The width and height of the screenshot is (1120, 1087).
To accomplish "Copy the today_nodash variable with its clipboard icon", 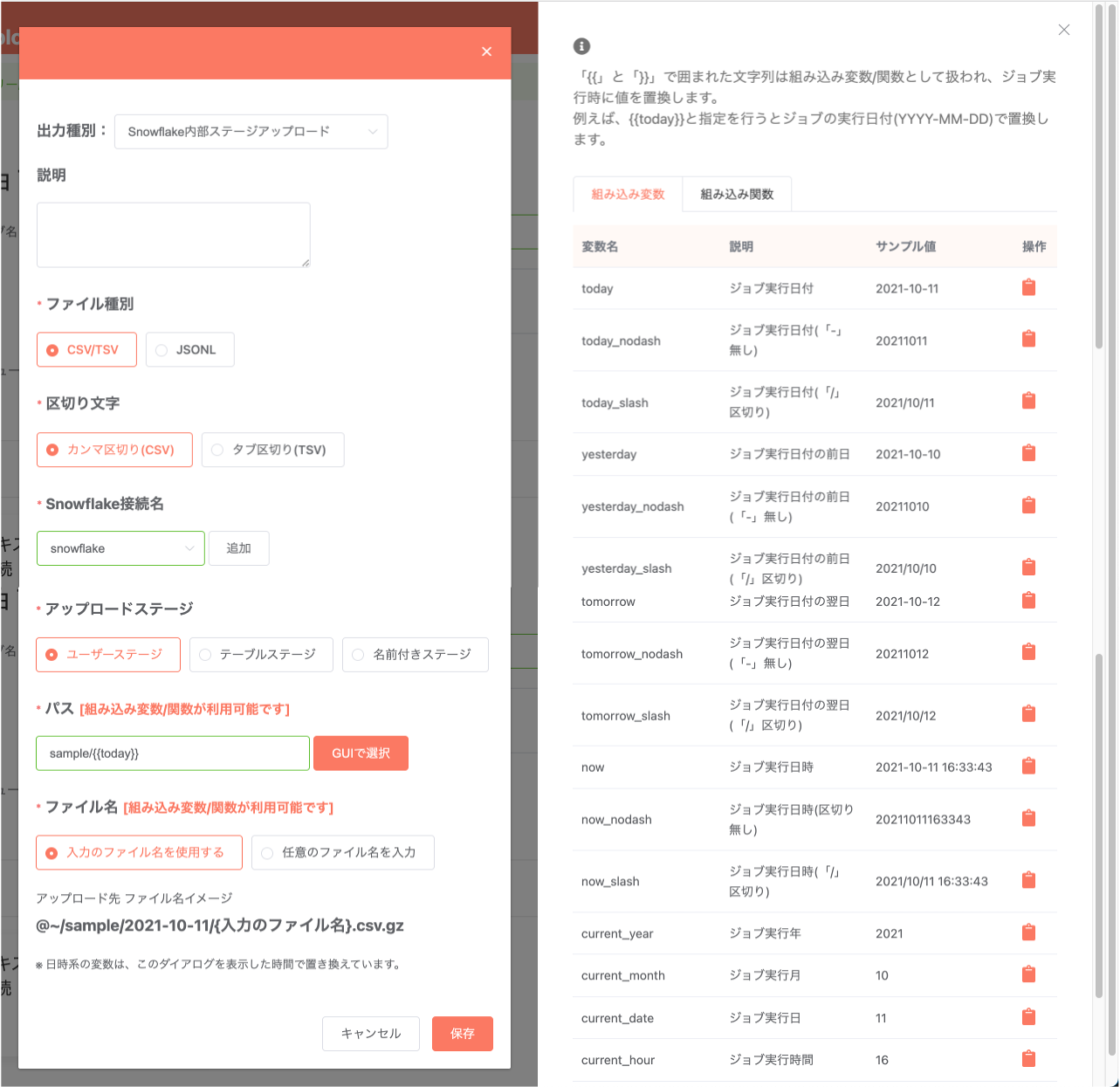I will point(1028,339).
